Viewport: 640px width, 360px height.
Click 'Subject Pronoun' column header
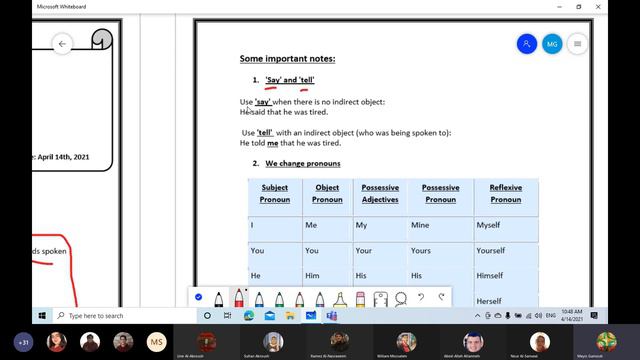point(275,193)
